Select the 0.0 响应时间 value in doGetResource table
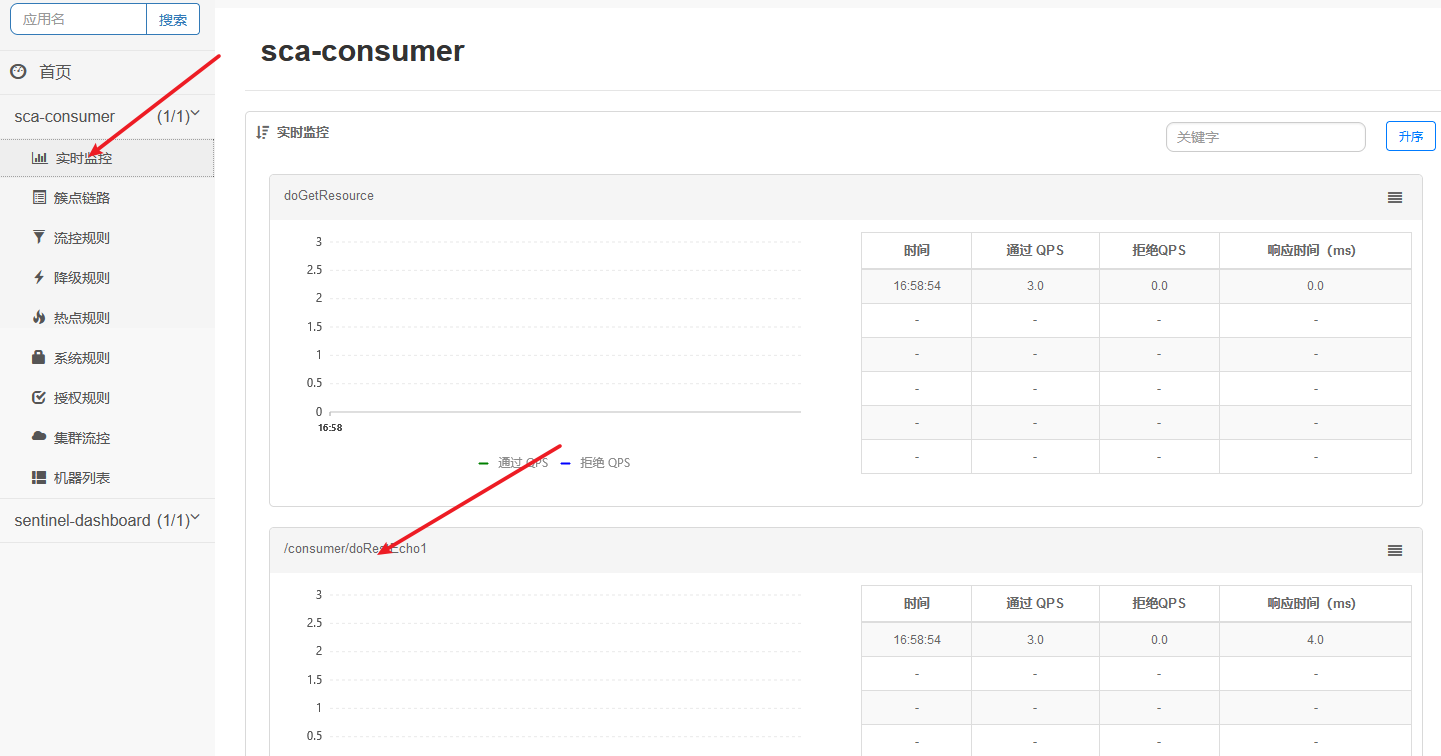The width and height of the screenshot is (1441, 756). (1315, 286)
